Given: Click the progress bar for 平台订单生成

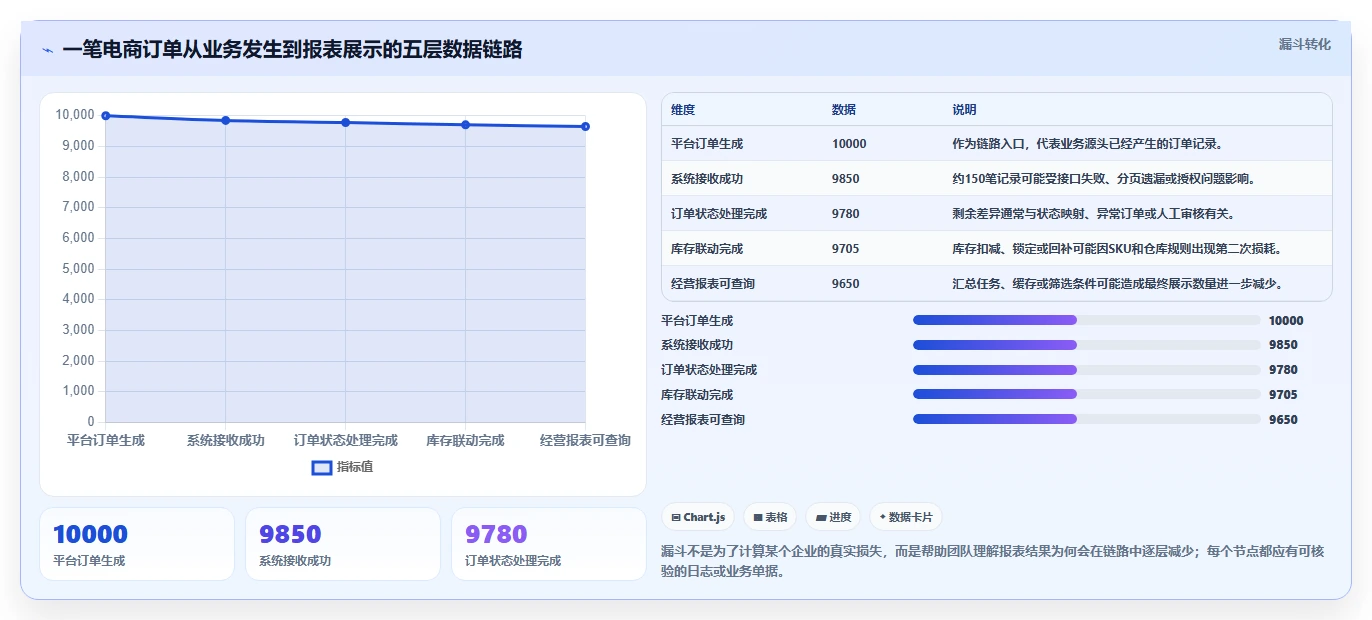Looking at the screenshot, I should pos(1086,320).
